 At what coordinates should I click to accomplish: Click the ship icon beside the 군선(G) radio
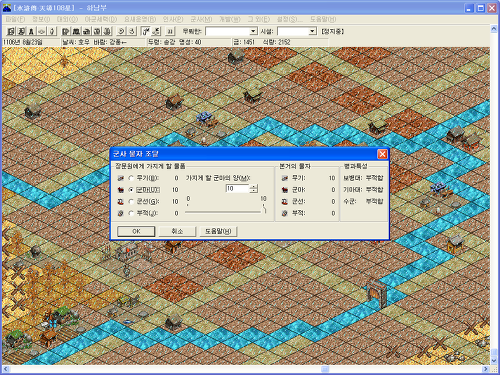[x=121, y=202]
